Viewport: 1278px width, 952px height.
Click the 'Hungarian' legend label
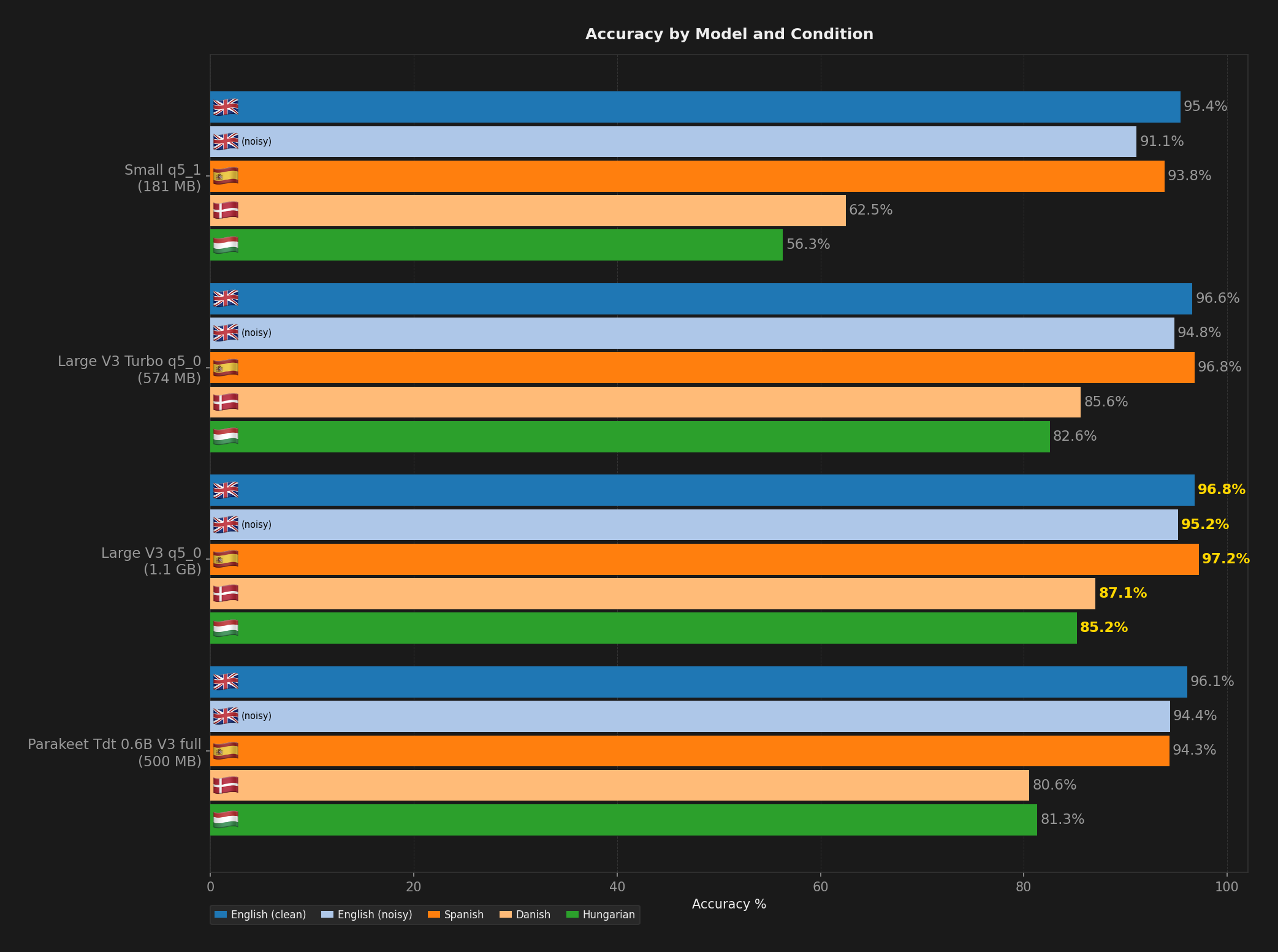tap(609, 915)
